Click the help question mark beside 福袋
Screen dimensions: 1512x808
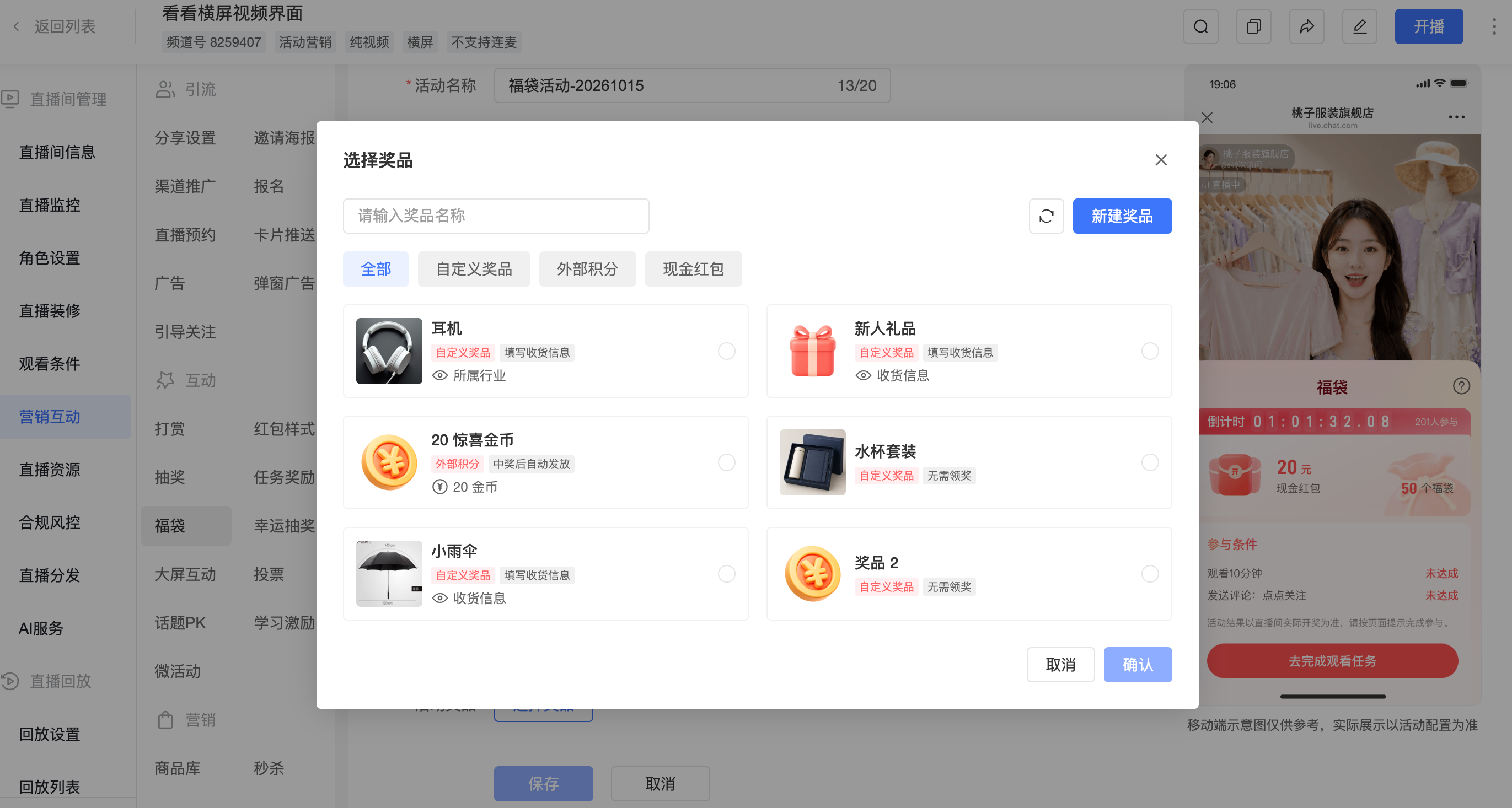tap(1461, 386)
